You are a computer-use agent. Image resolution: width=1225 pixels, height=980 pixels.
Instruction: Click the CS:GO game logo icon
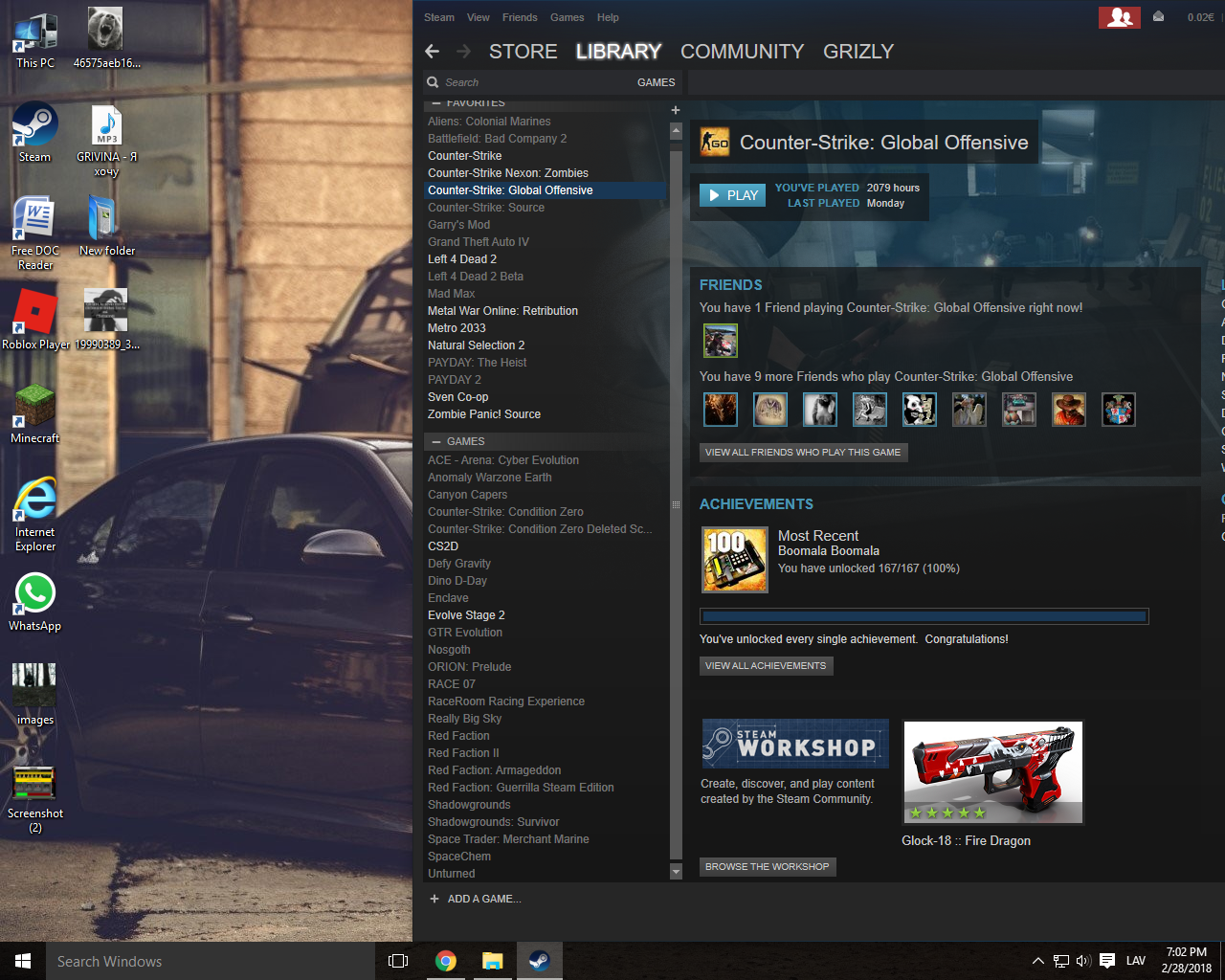click(715, 143)
